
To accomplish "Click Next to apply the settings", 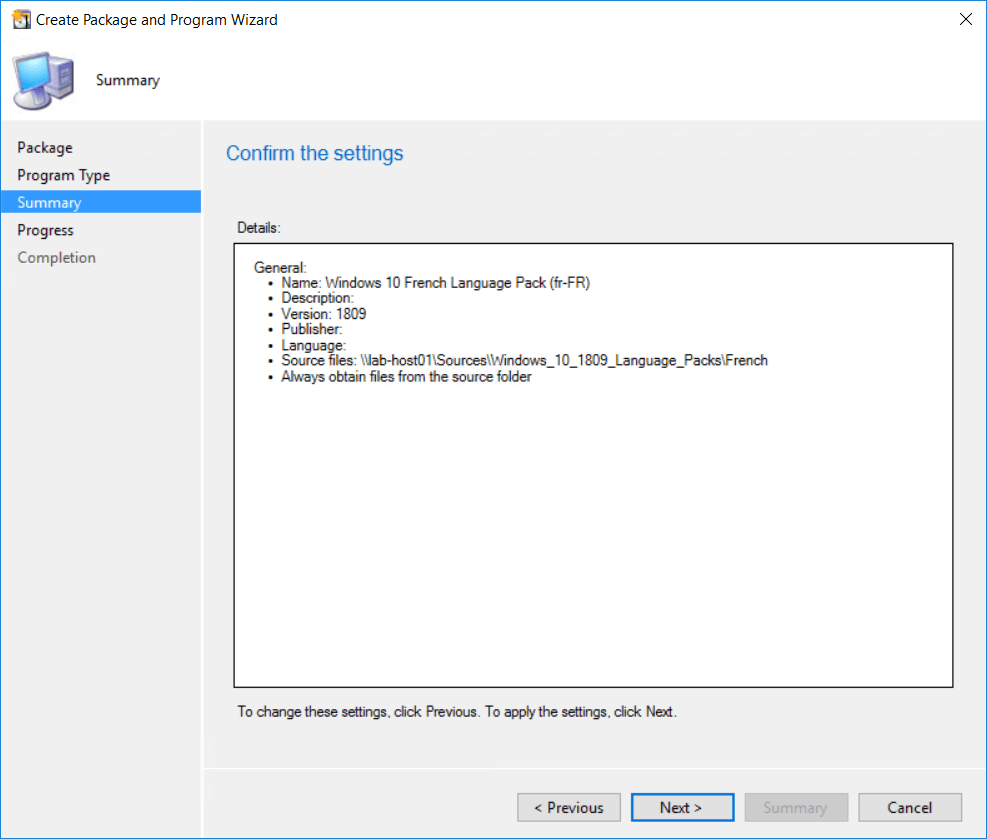I will pos(681,807).
